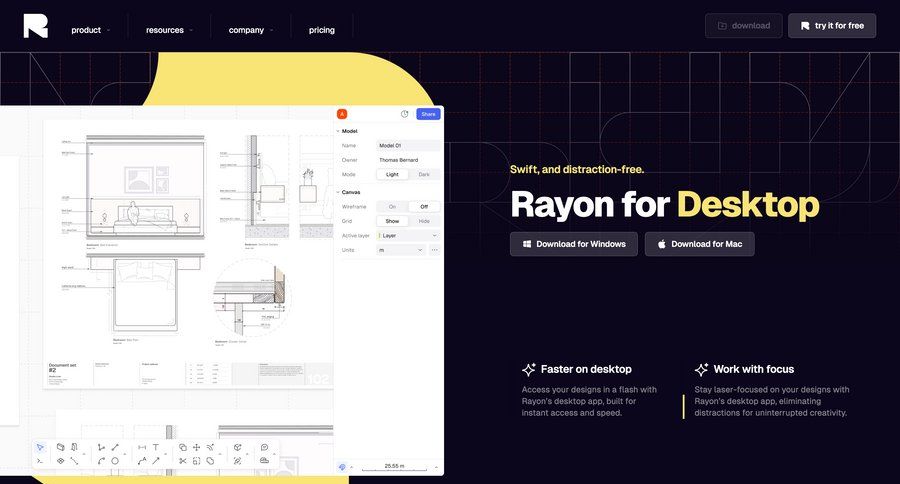This screenshot has height=484, width=900.
Task: Select the arc drawing tool
Action: pos(101,461)
